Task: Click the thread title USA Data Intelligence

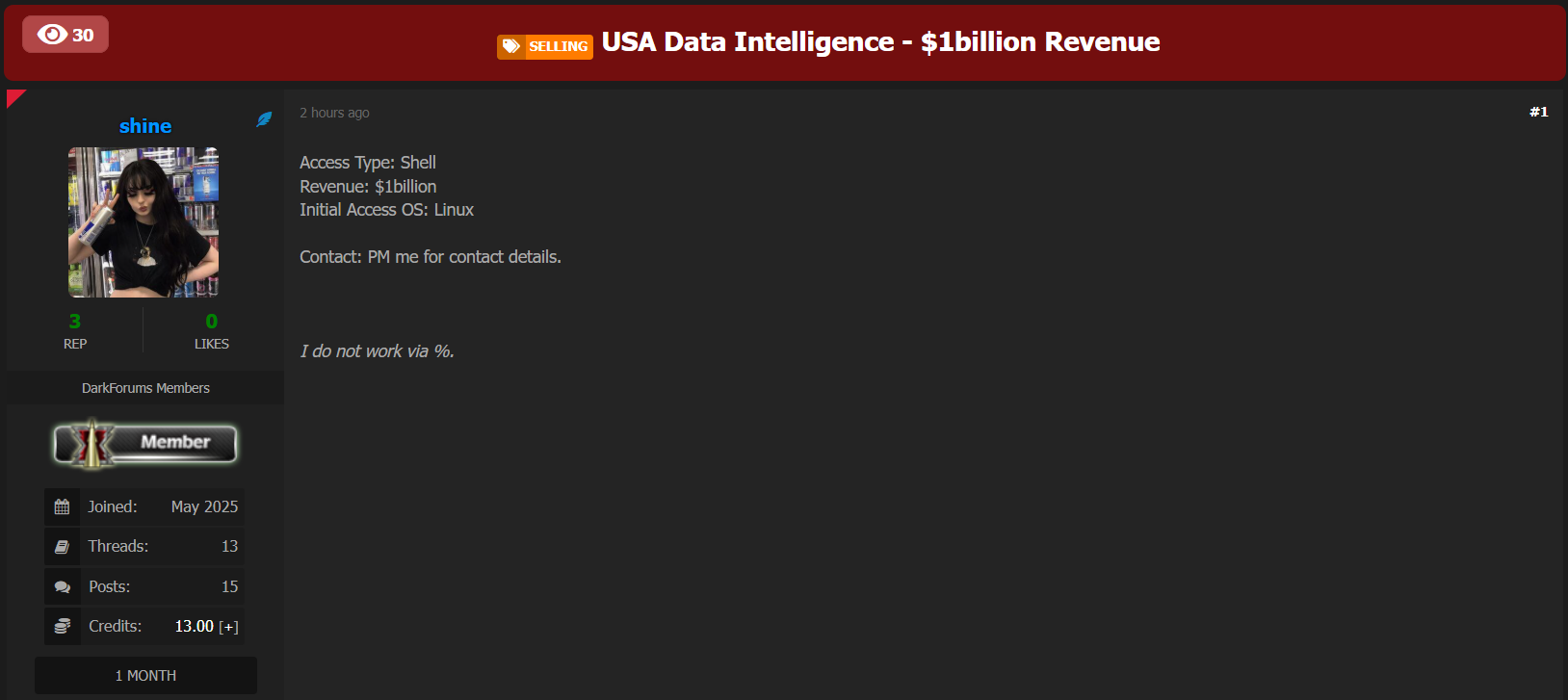Action: (x=880, y=42)
